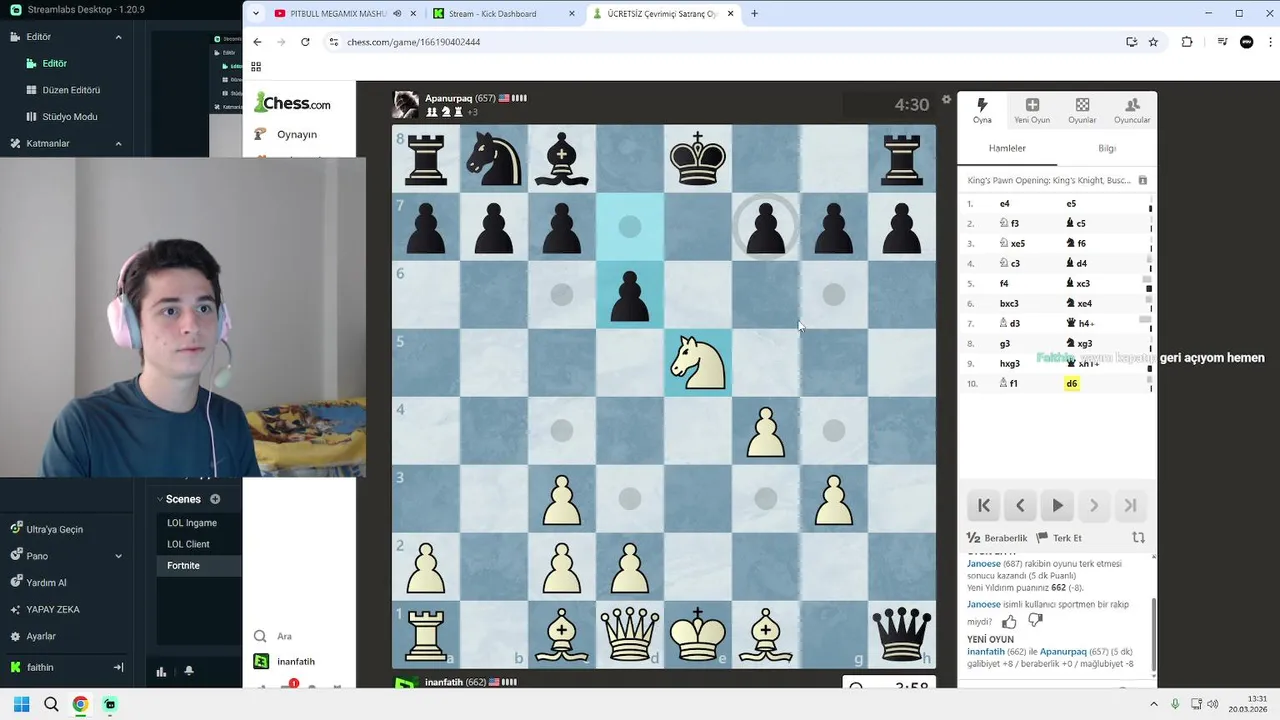Switch to the Oyunlar tab
The image size is (1280, 720).
1082,110
